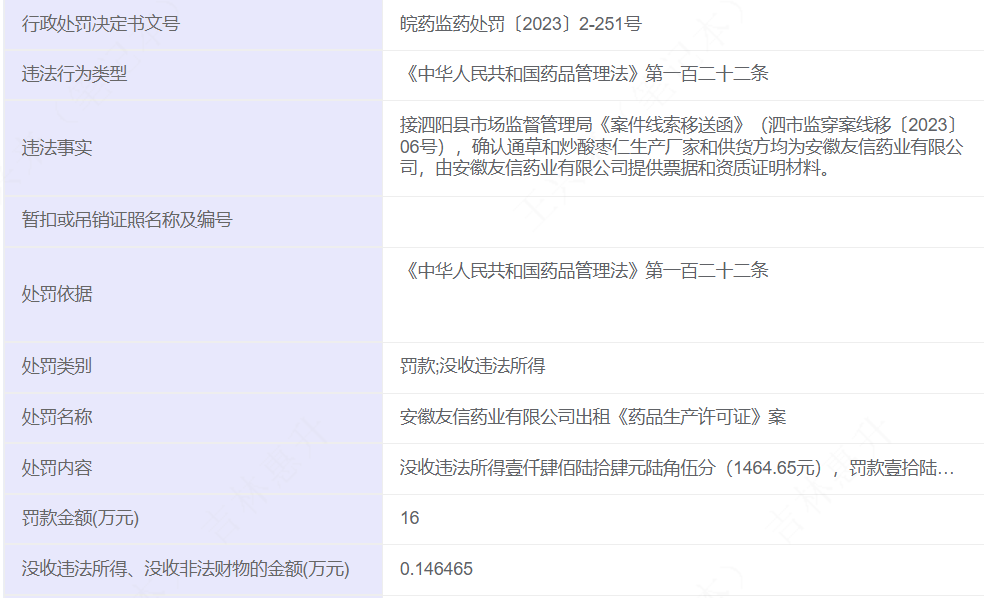
Task: Click the 处罚依据 row label
Action: (x=57, y=294)
